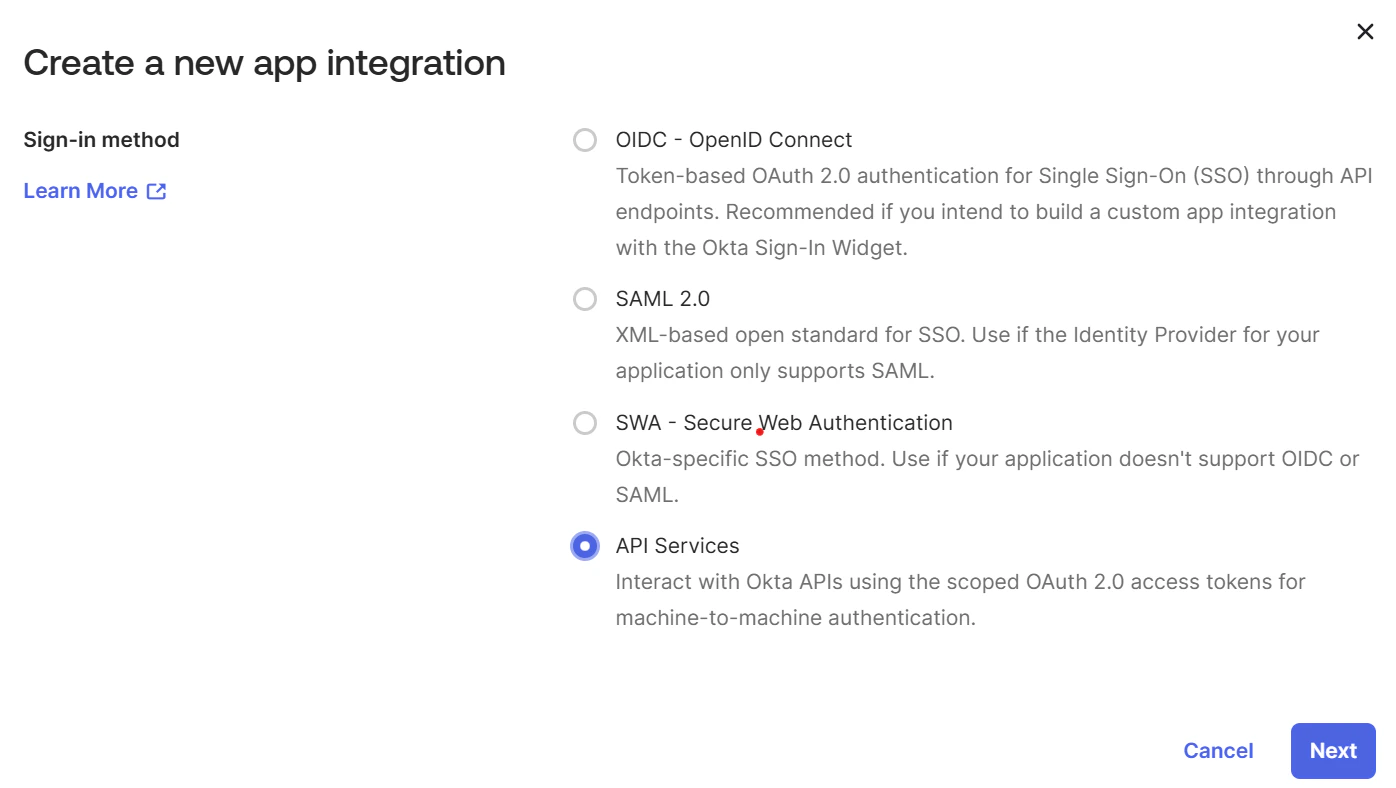
Task: Select the OIDC - OpenID Connect sign-in method
Action: 585,140
